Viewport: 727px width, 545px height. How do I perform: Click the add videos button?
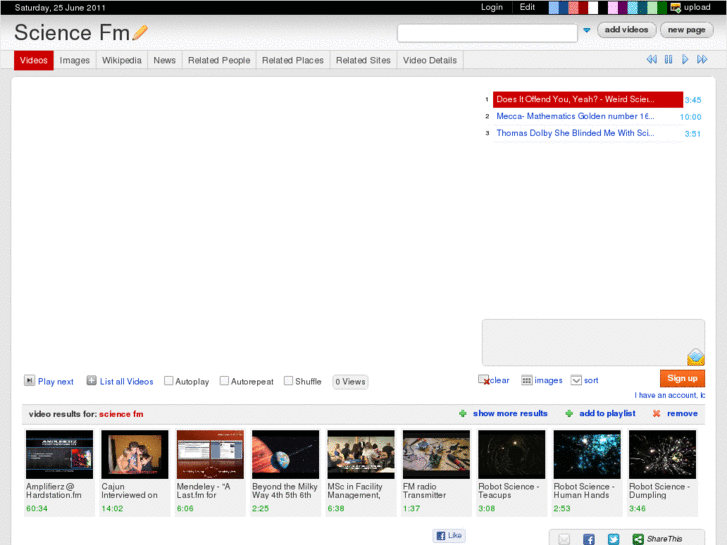[x=626, y=30]
